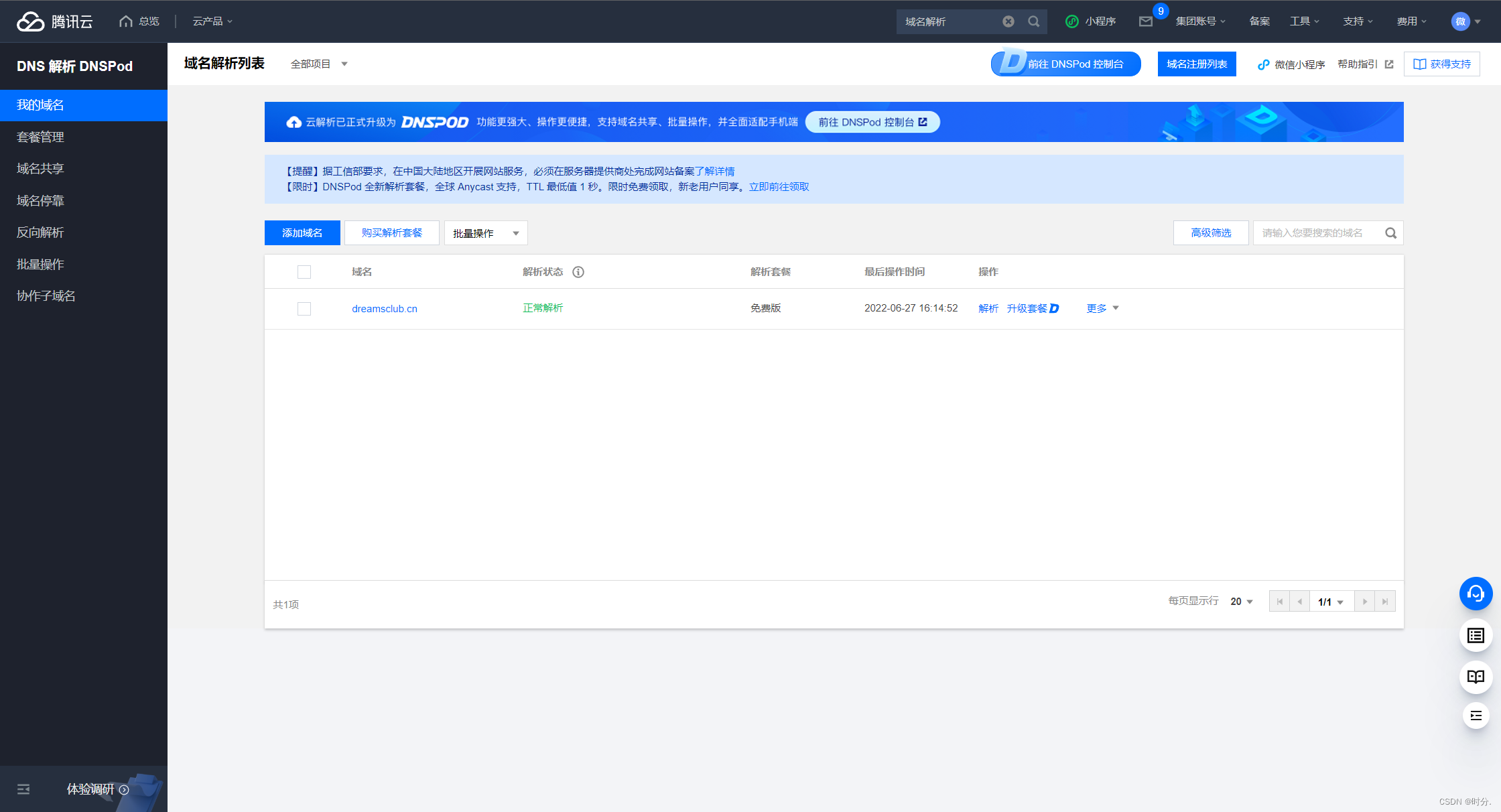Select 我的域名 in sidebar
The width and height of the screenshot is (1501, 812).
[84, 105]
